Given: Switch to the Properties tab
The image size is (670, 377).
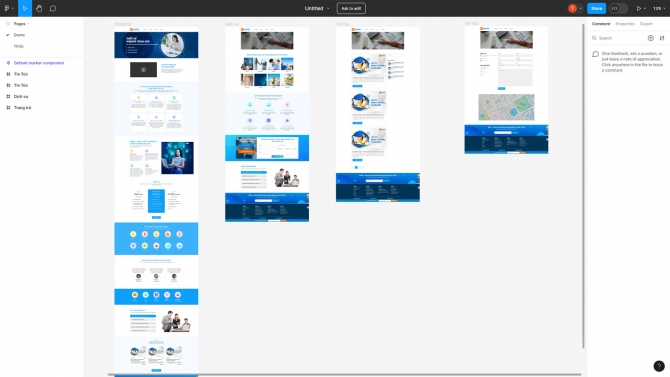Looking at the screenshot, I should 625,24.
